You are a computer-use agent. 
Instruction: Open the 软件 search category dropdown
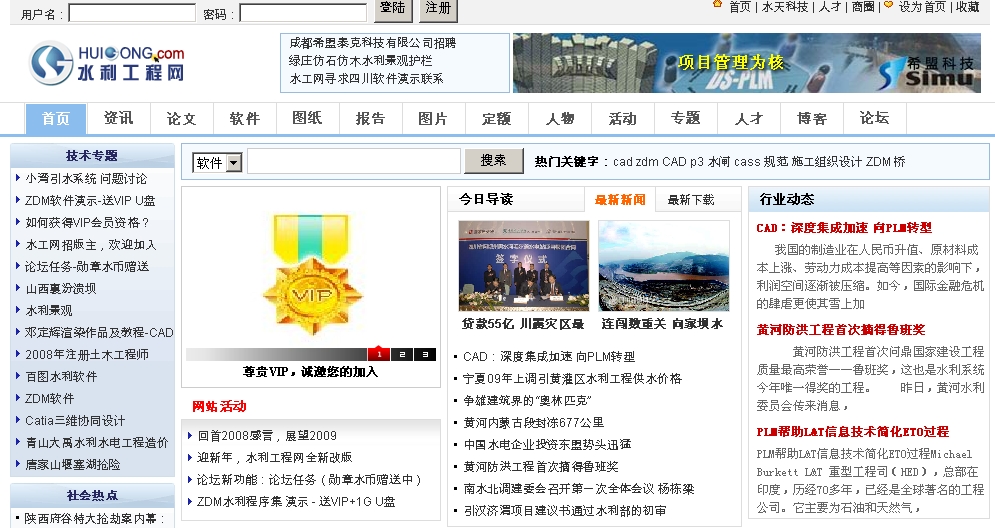point(217,162)
